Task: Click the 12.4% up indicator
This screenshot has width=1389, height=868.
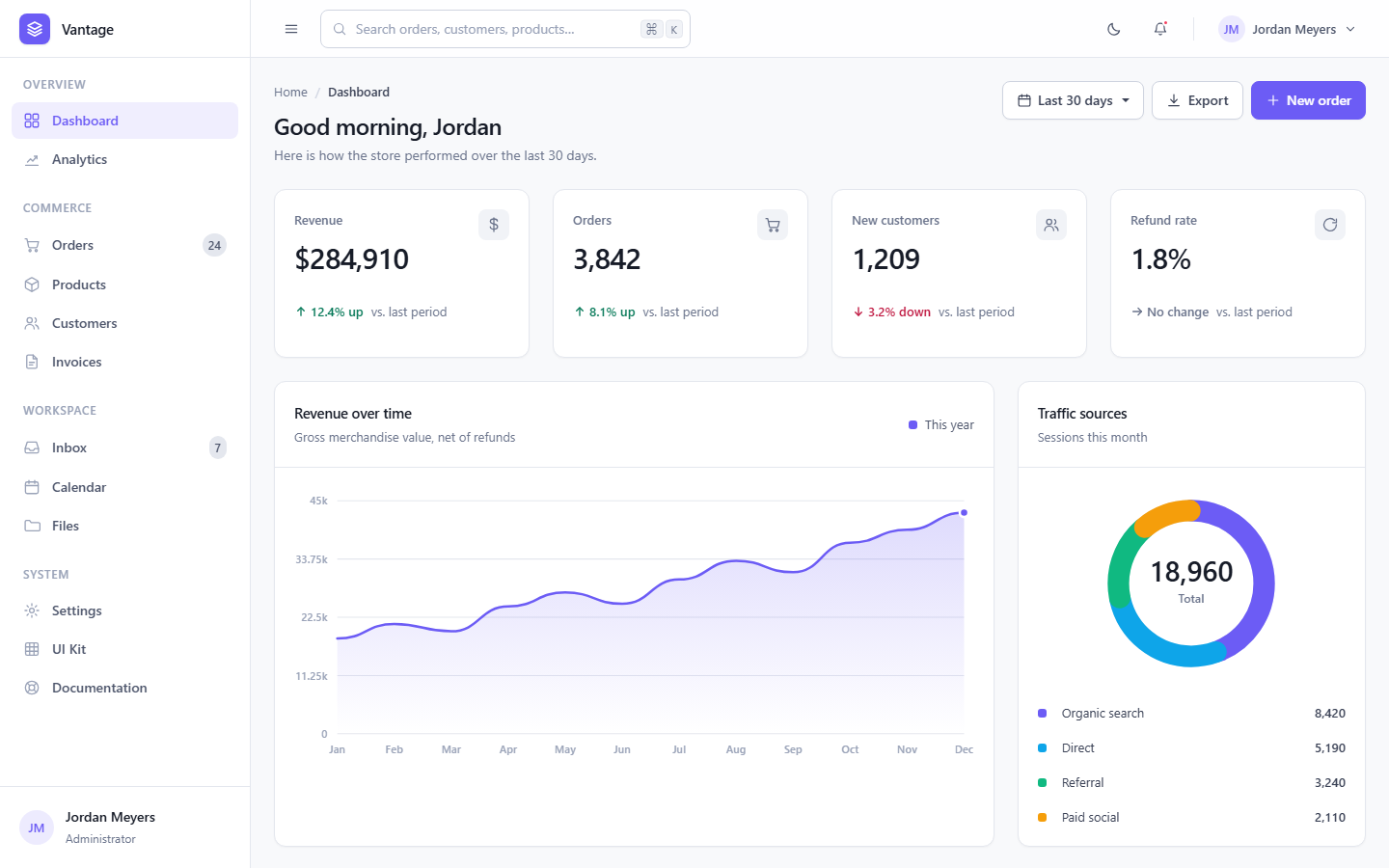Action: pos(329,312)
